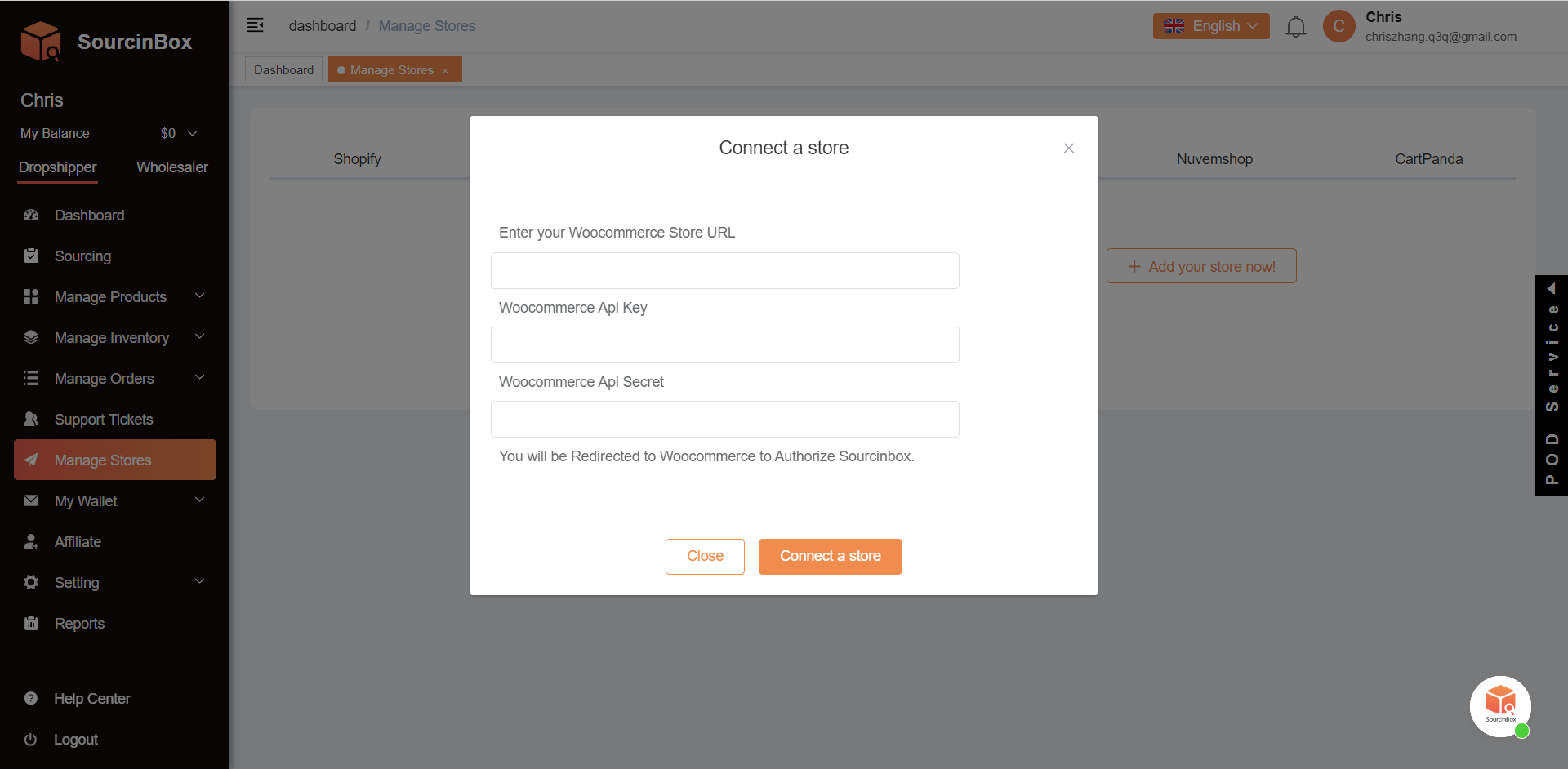
Task: Click the Woocommerce Api Secret field
Action: pyautogui.click(x=724, y=419)
